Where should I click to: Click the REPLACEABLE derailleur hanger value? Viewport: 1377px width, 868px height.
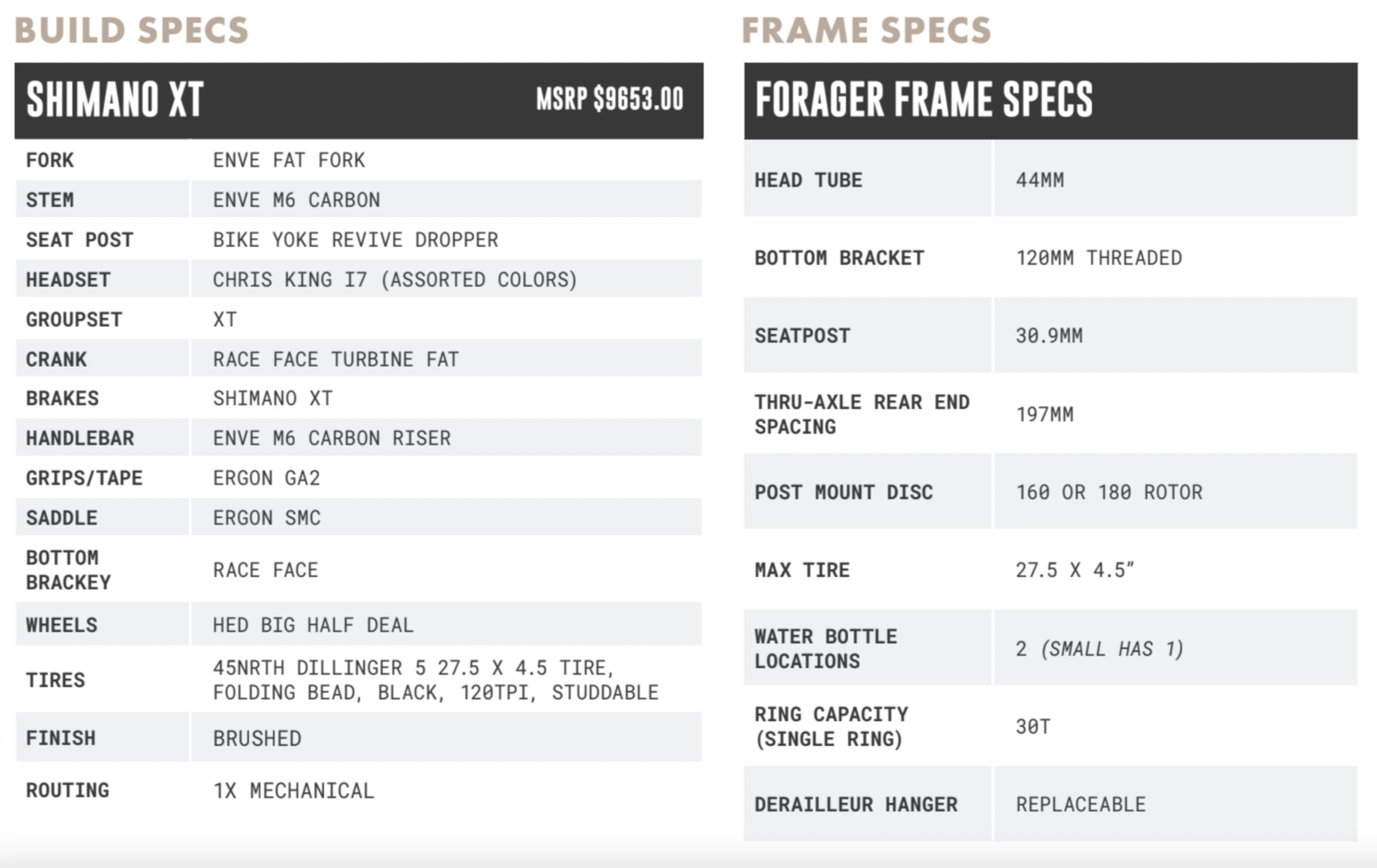coord(1081,805)
